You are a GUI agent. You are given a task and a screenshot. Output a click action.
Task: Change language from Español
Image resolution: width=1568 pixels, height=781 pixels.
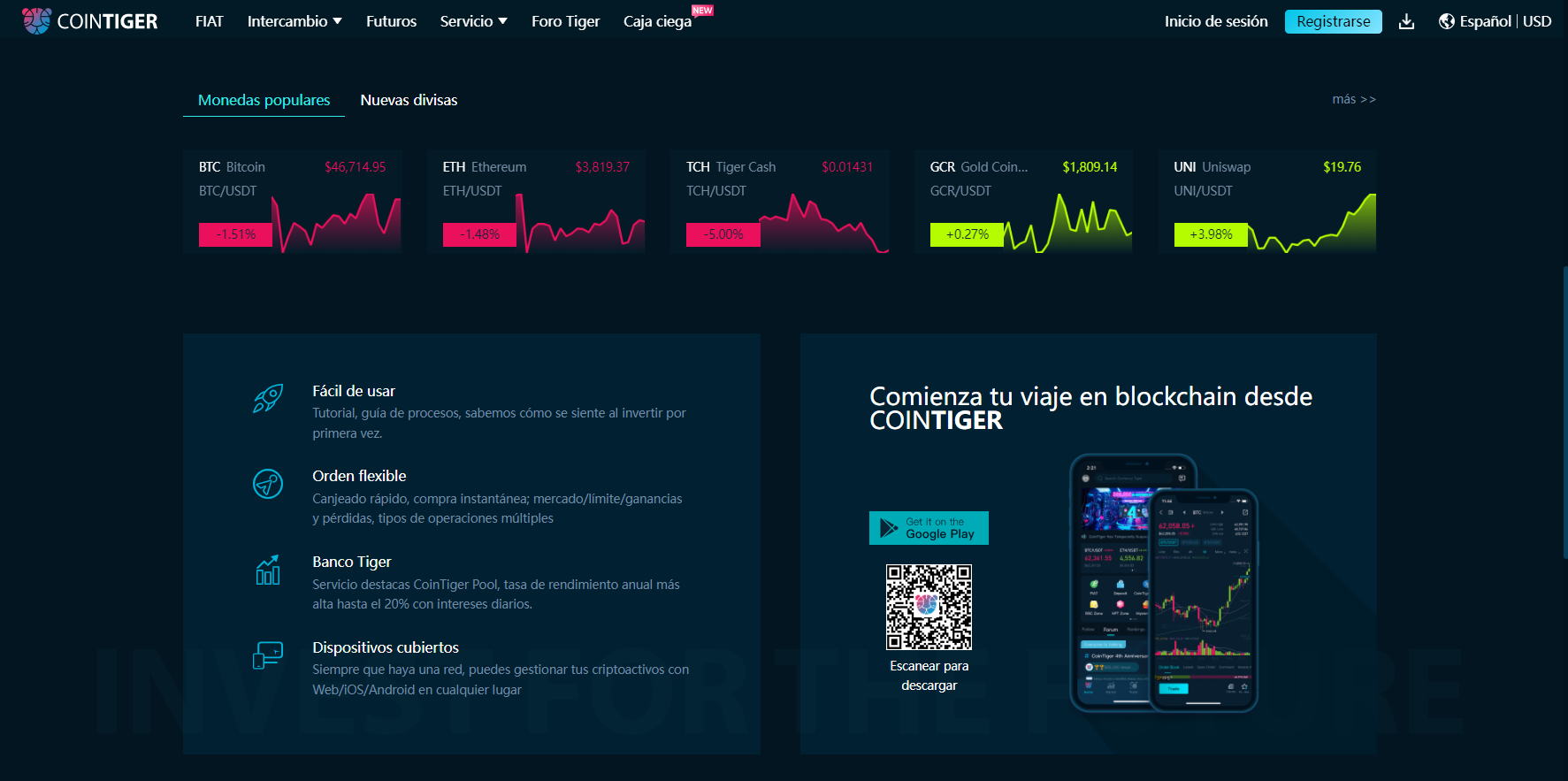click(x=1485, y=21)
